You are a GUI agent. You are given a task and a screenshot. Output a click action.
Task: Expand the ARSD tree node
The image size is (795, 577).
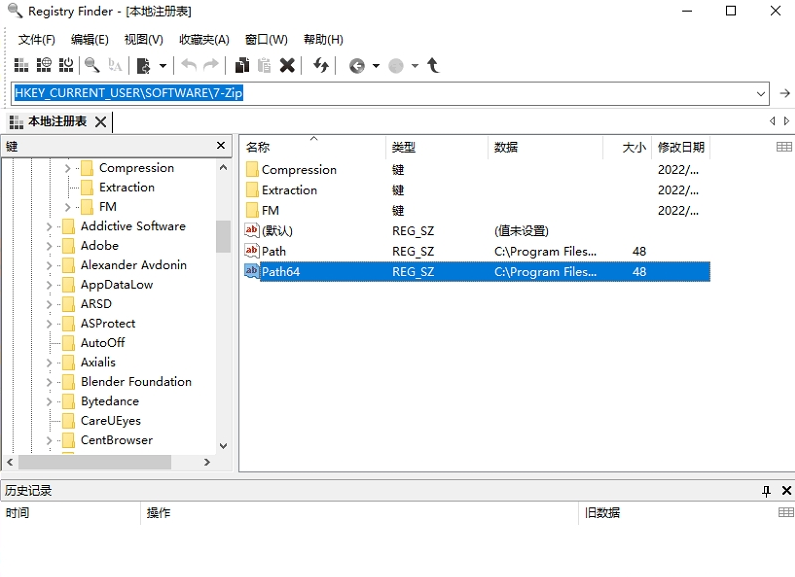49,304
